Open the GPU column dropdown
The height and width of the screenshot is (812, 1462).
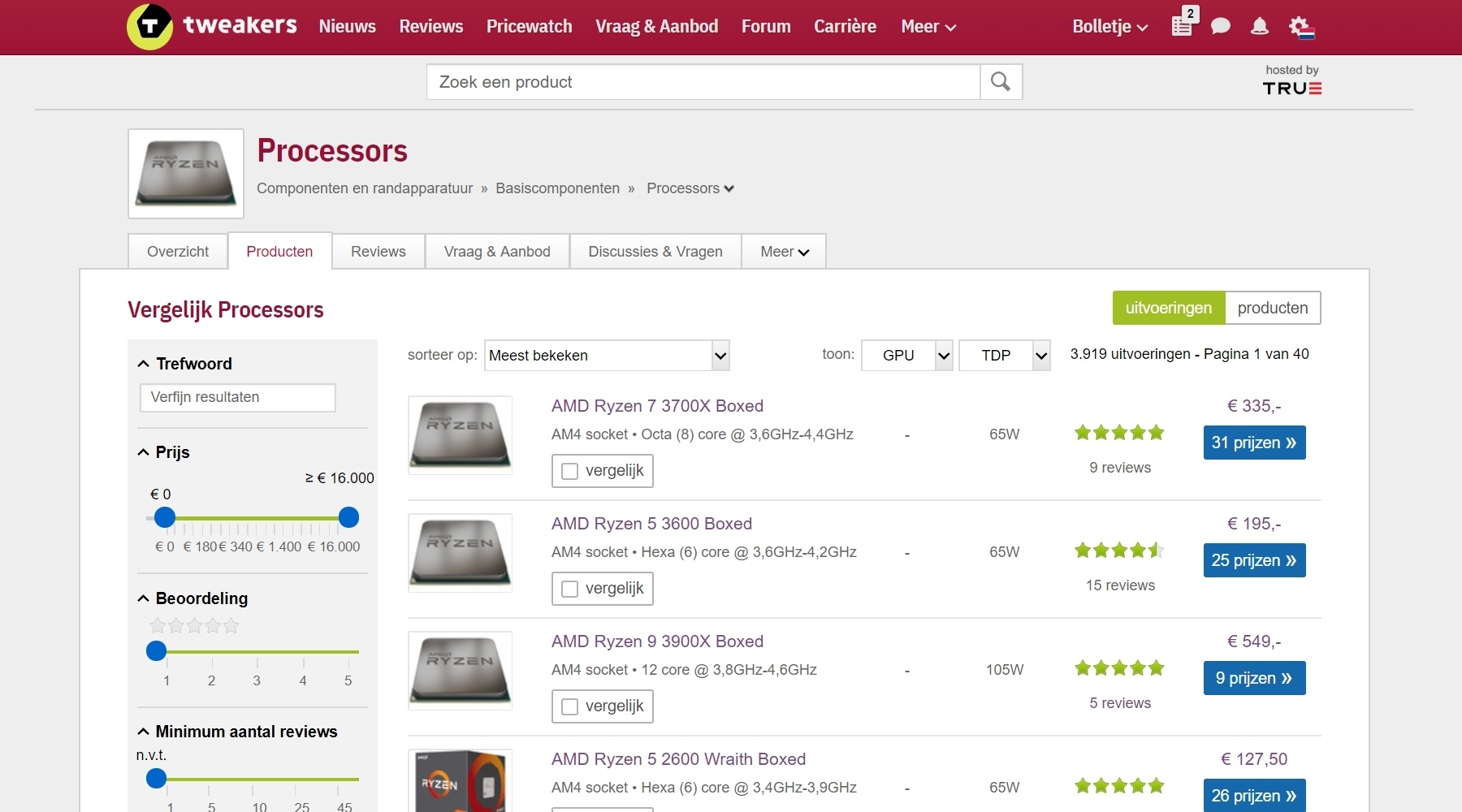pos(906,356)
